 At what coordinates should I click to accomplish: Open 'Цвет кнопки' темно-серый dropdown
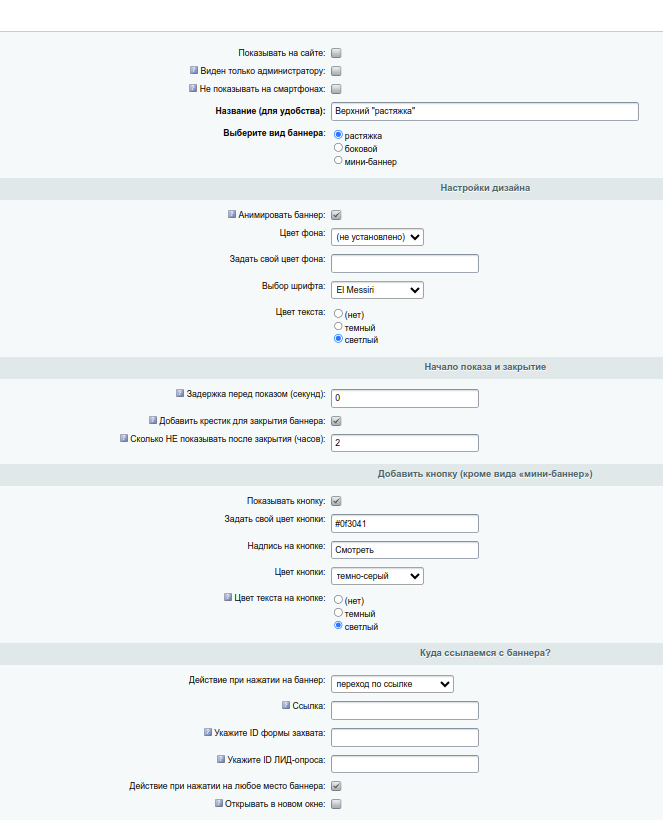377,576
